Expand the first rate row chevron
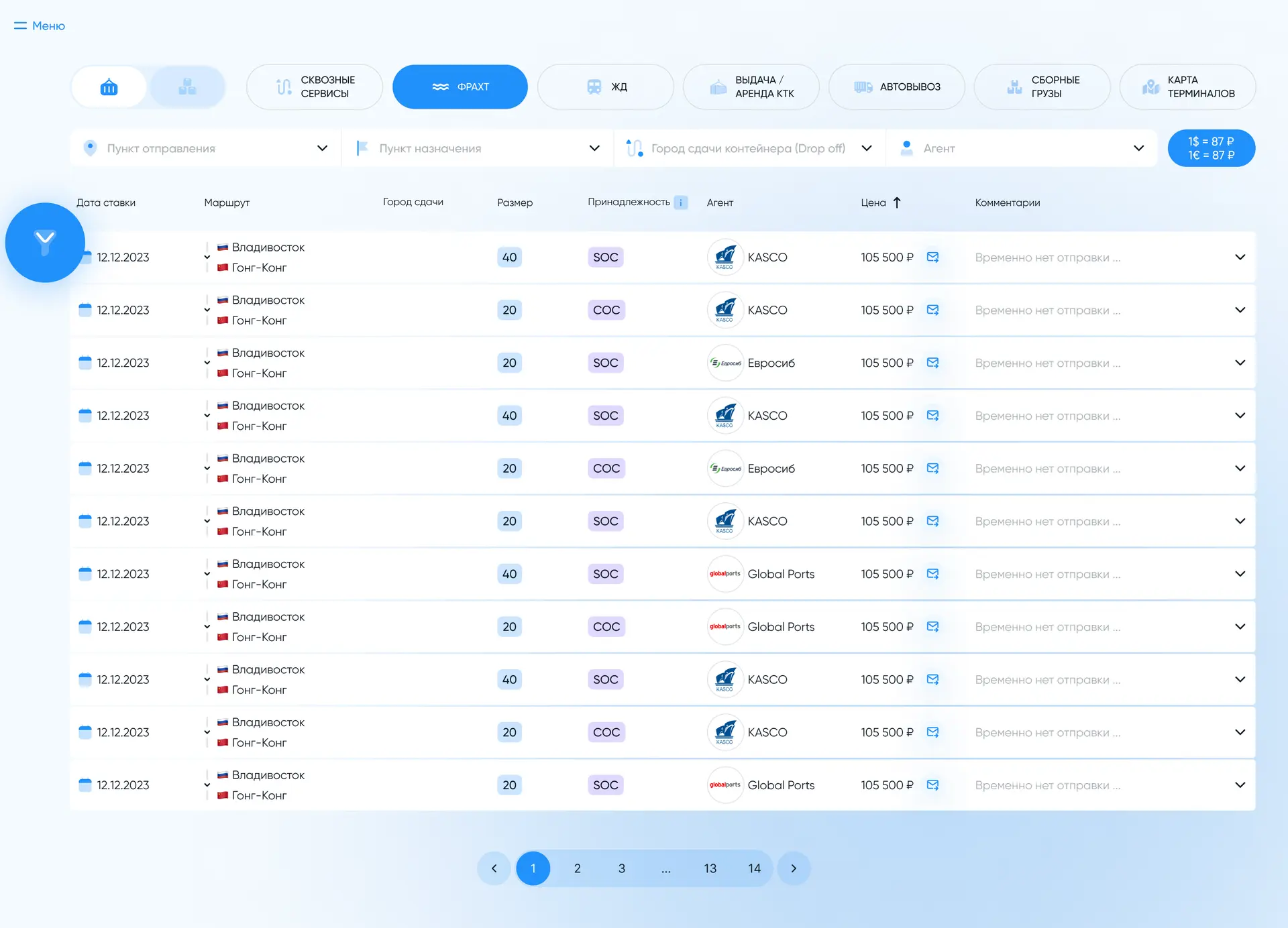 tap(1240, 257)
